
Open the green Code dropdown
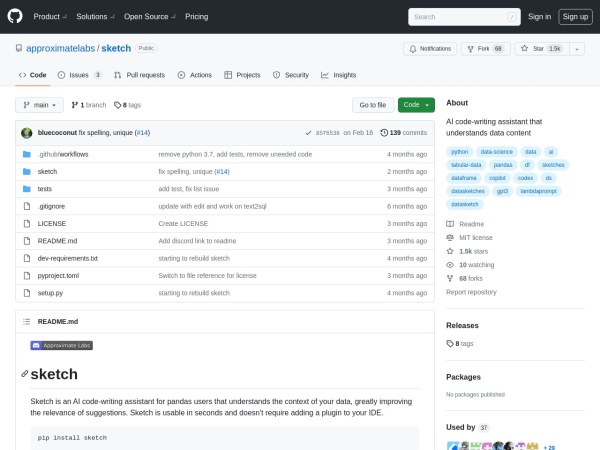[x=416, y=104]
